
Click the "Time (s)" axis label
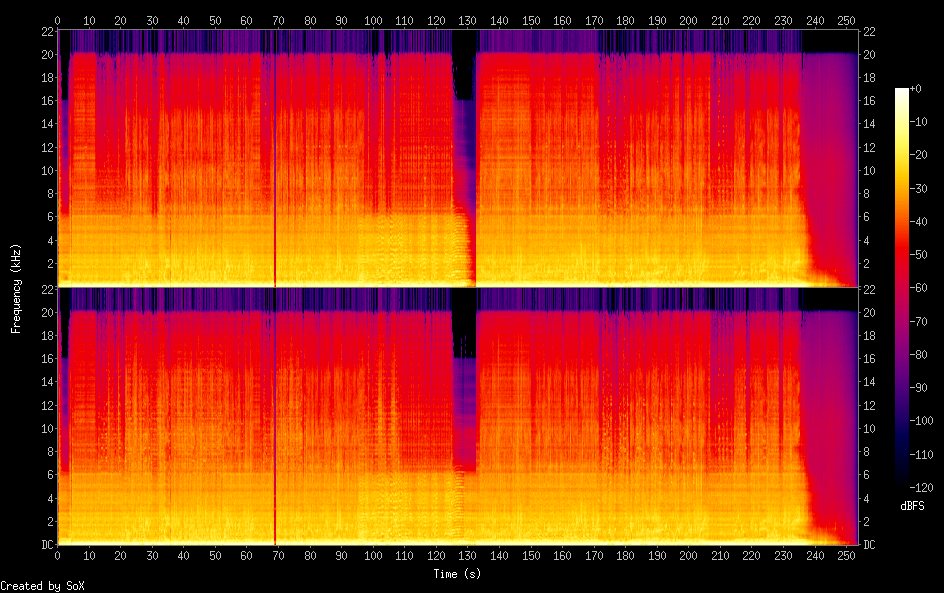click(x=459, y=574)
